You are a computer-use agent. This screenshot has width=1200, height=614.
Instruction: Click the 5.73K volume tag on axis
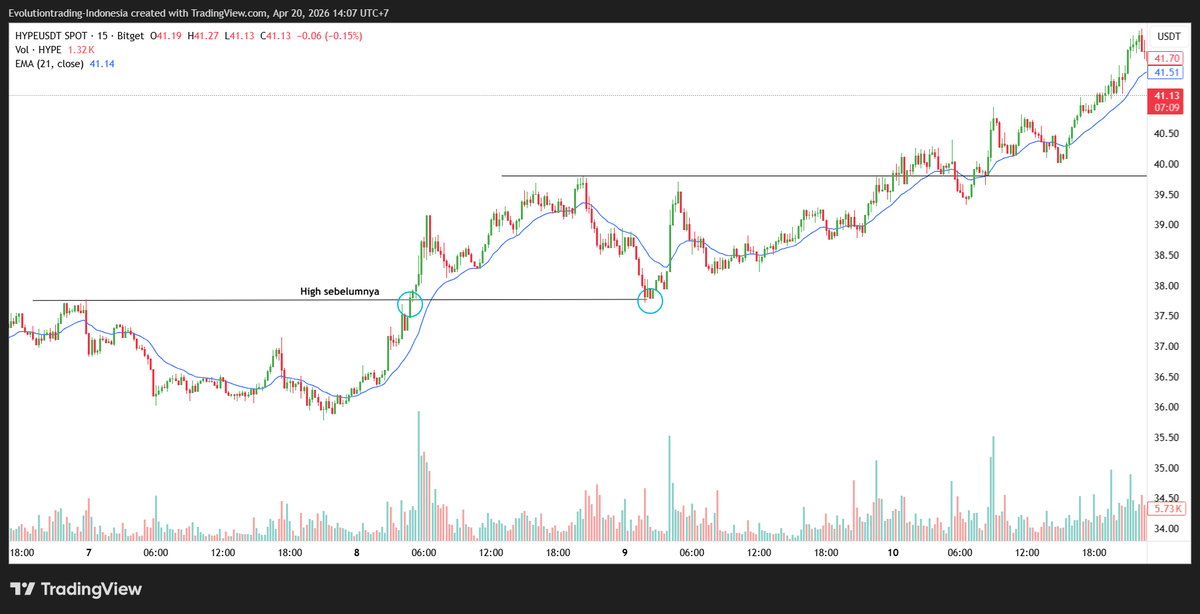click(1166, 509)
